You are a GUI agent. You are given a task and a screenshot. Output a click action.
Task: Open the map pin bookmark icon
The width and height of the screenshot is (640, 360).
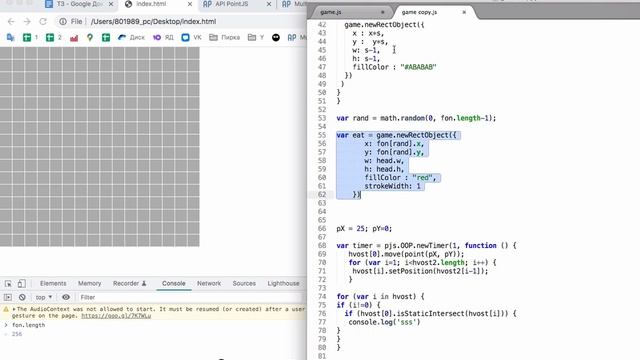click(90, 38)
